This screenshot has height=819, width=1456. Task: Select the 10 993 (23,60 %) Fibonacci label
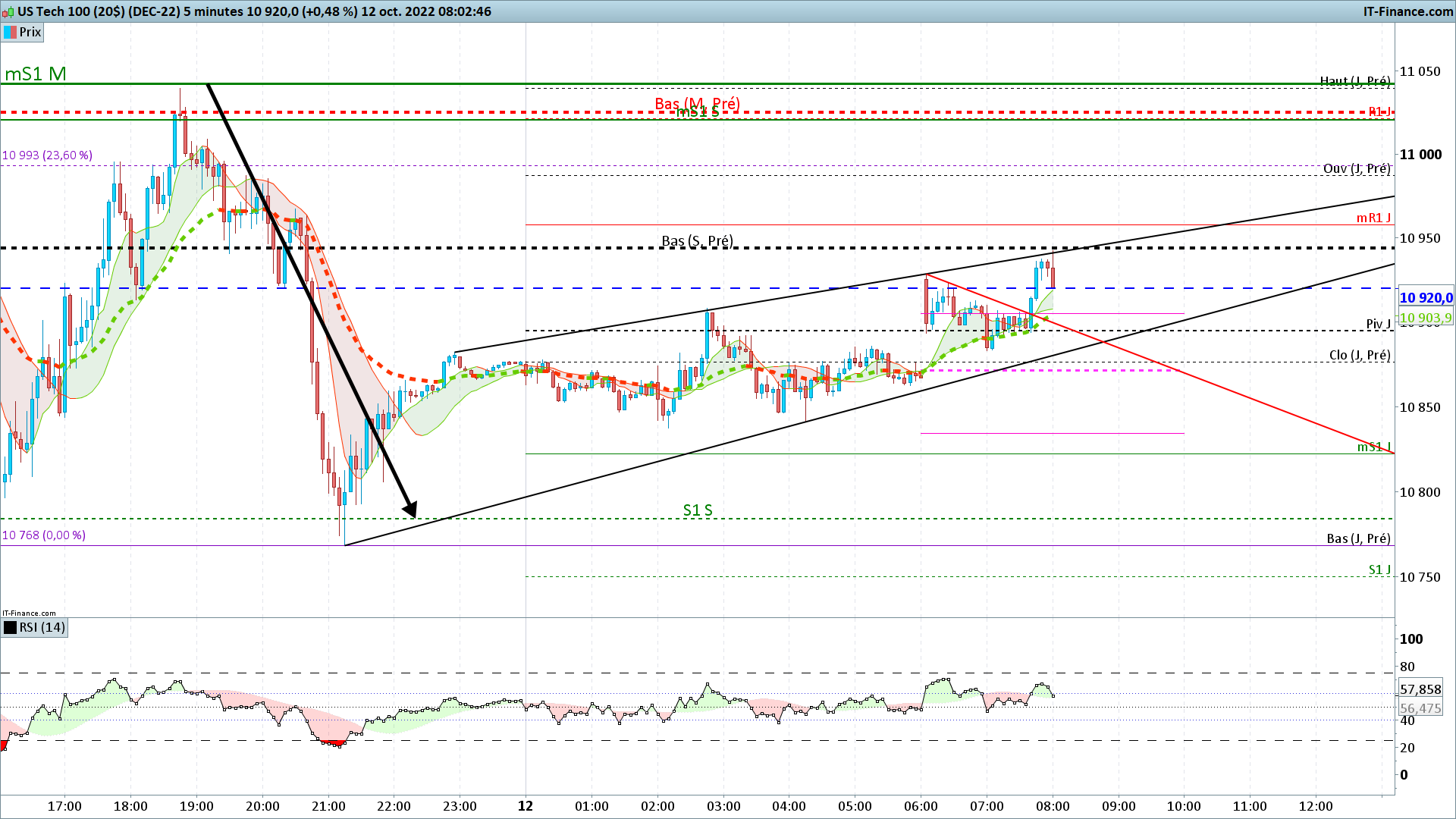point(47,155)
